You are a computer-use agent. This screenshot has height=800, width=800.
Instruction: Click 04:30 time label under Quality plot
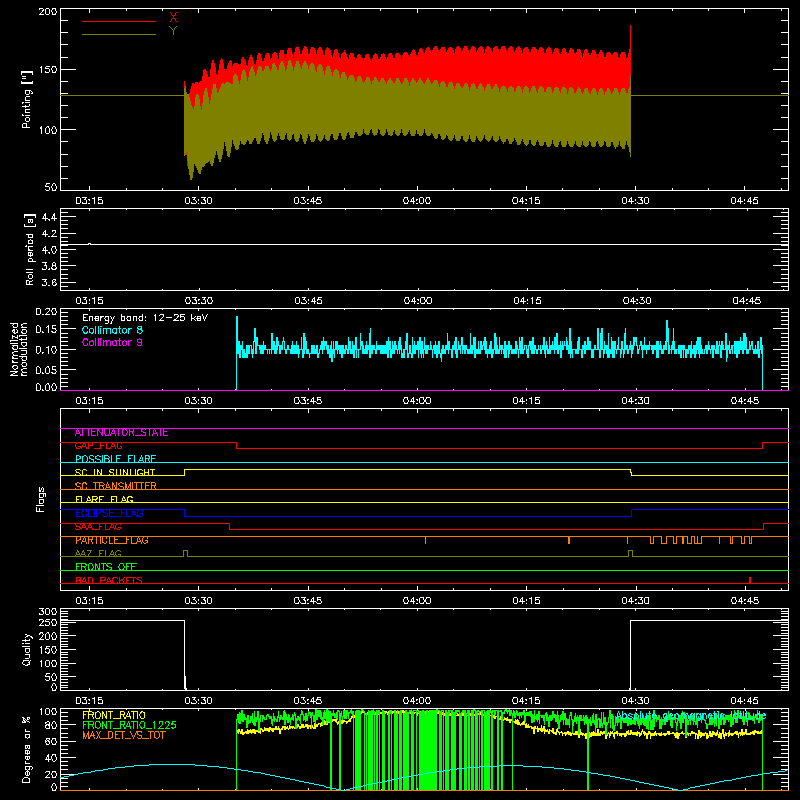pyautogui.click(x=636, y=701)
